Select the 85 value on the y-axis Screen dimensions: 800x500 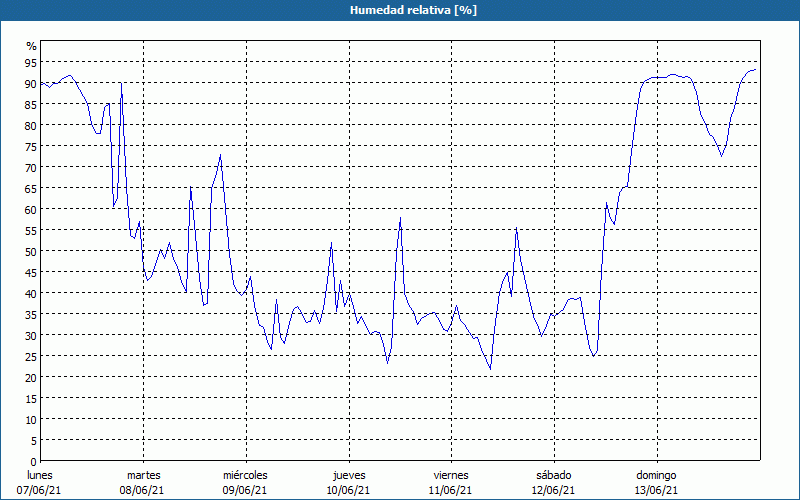(x=31, y=105)
